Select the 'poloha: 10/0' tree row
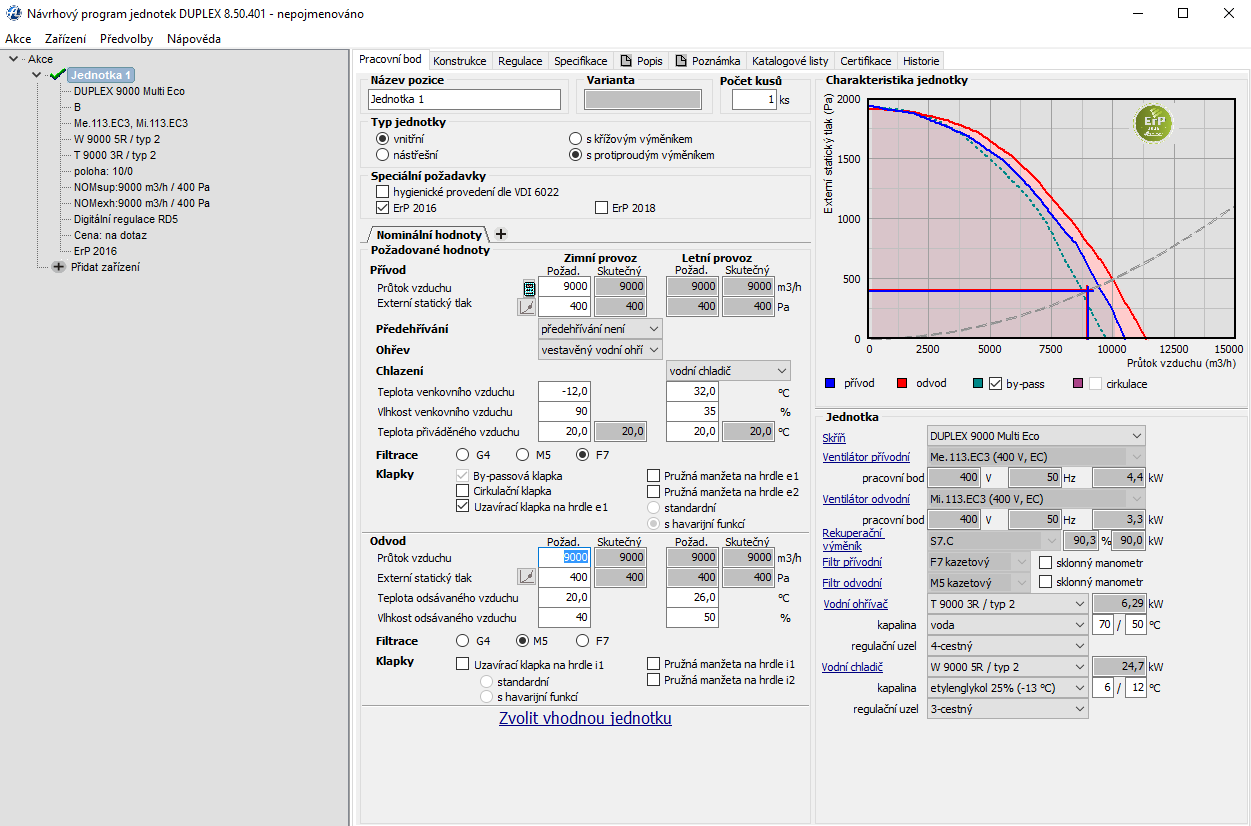1251x826 pixels. click(104, 171)
